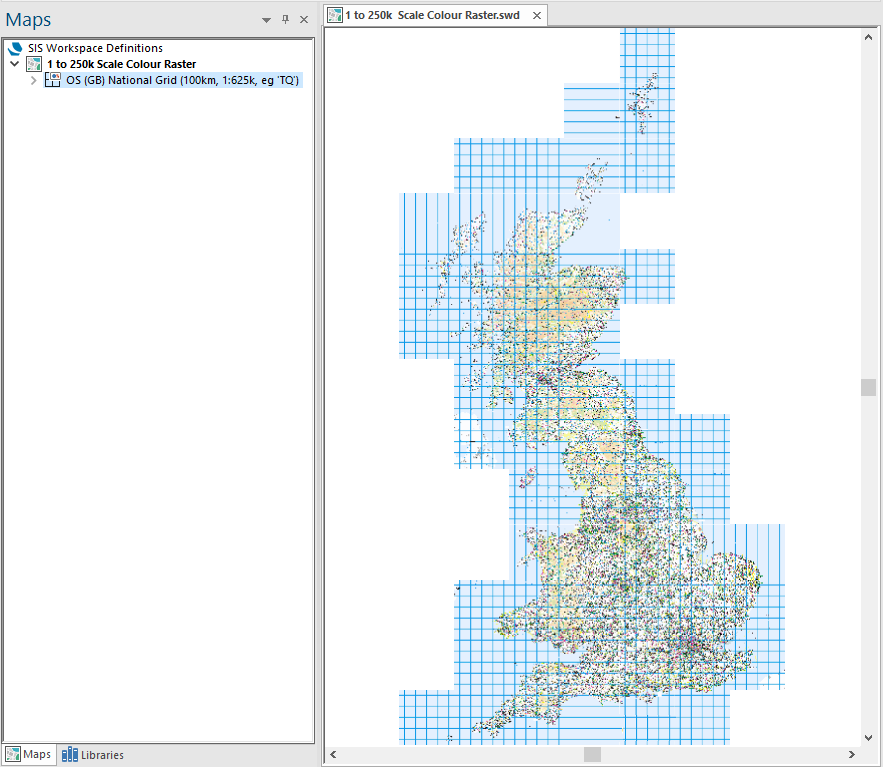Viewport: 883px width, 767px height.
Task: Click the vertical scrollbar up arrow
Action: click(868, 37)
